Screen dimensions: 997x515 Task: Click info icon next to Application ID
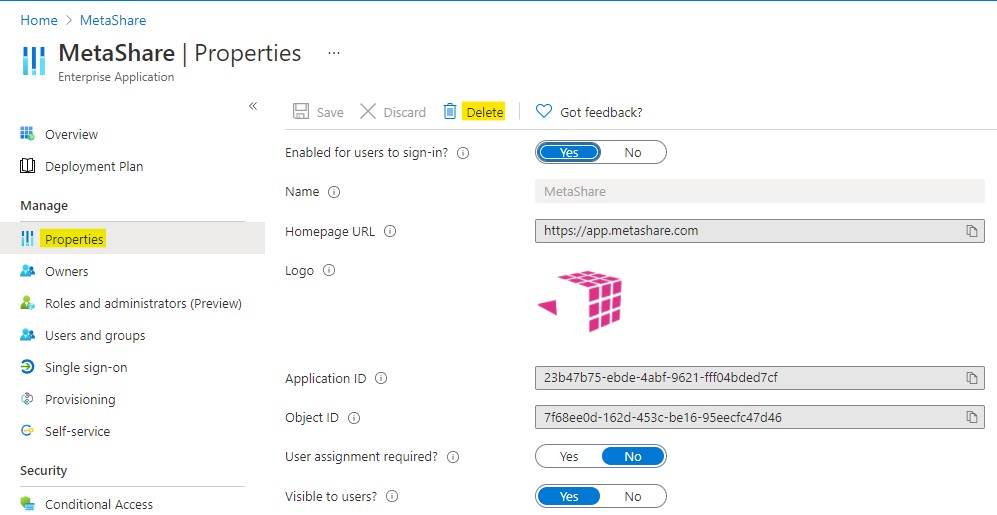(381, 378)
